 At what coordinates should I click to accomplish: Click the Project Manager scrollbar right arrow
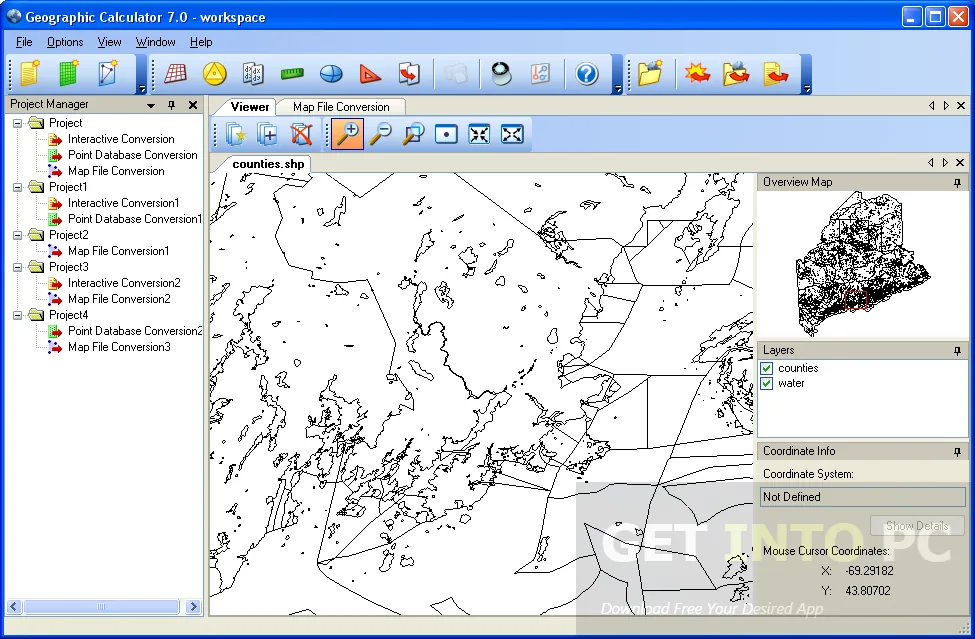[193, 606]
